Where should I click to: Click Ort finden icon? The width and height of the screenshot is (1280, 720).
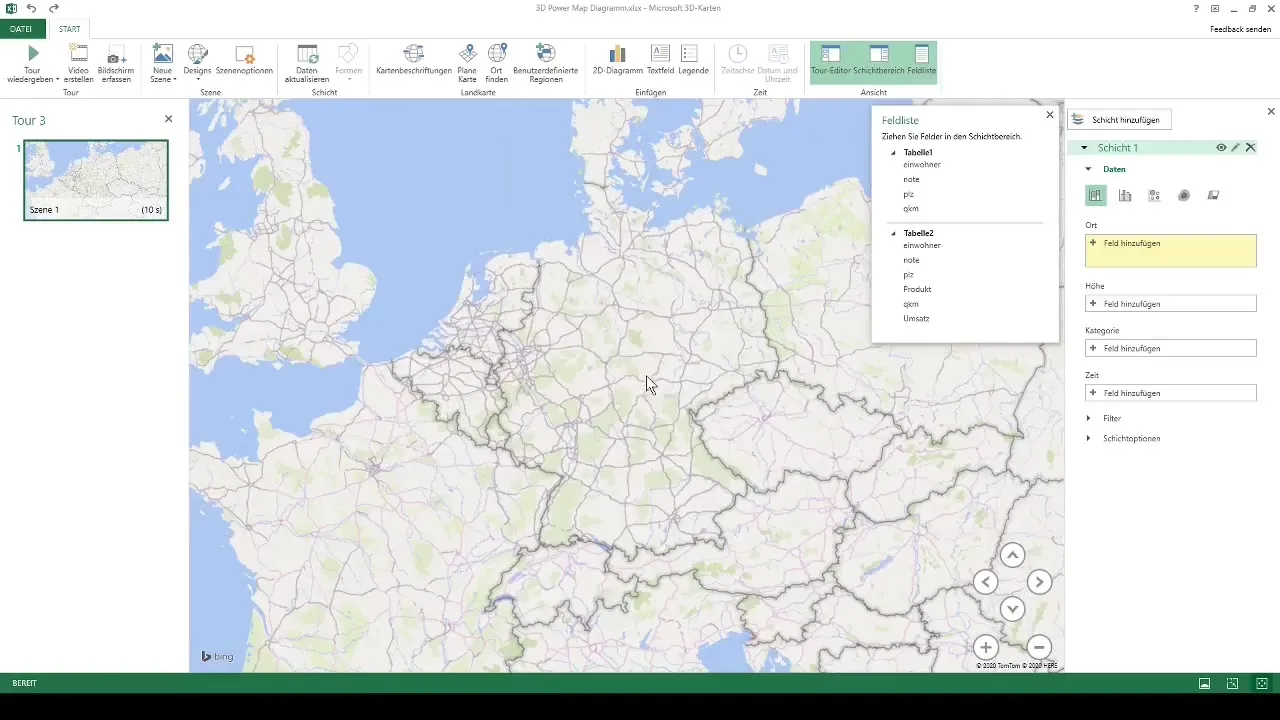pos(496,54)
